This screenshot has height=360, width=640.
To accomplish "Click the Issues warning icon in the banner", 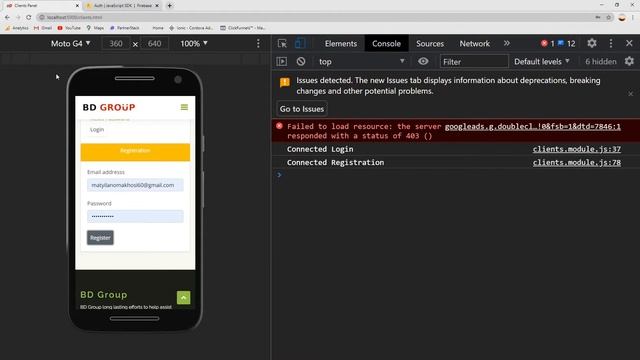I will (284, 82).
